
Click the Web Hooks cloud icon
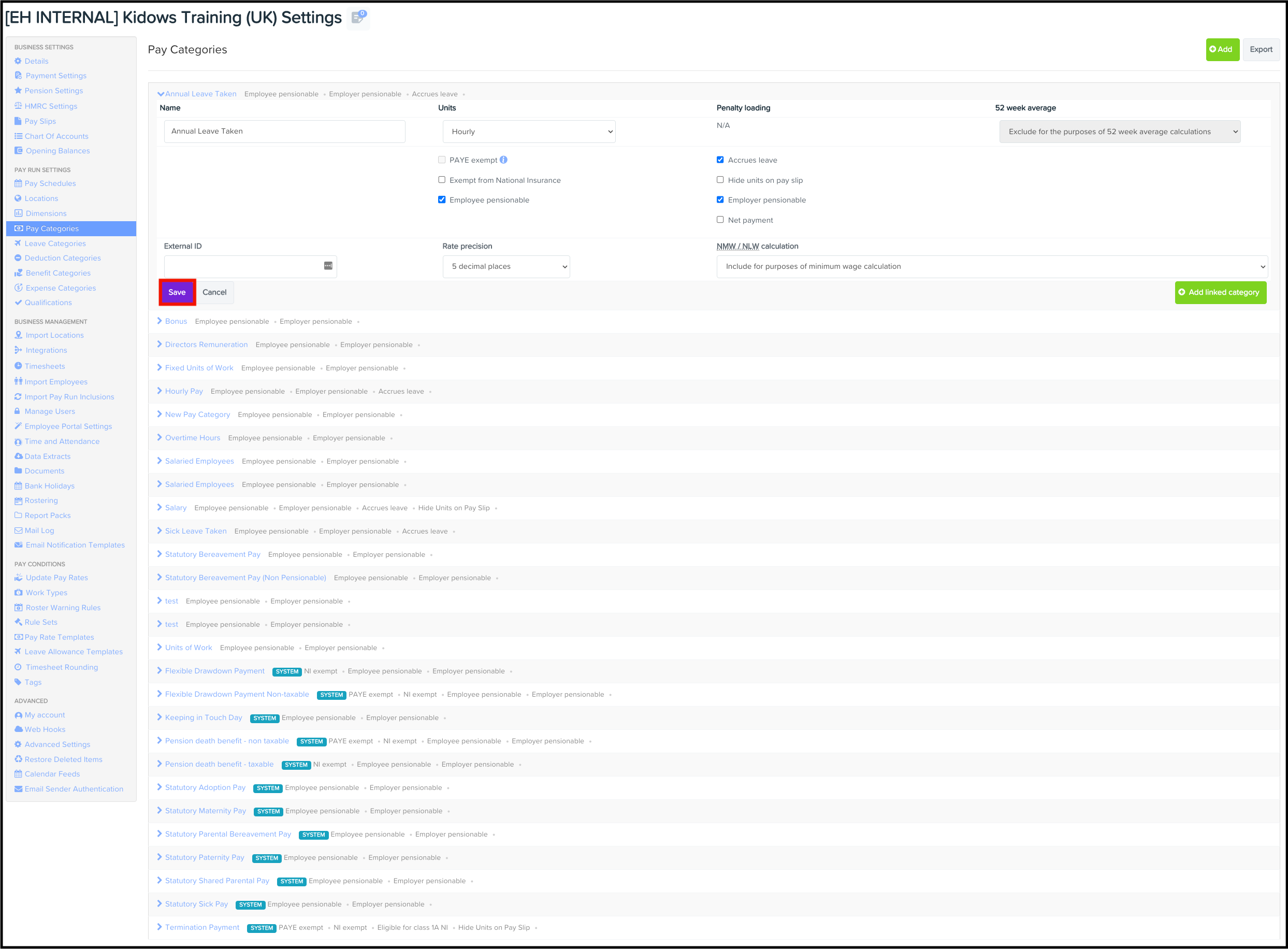[18, 729]
